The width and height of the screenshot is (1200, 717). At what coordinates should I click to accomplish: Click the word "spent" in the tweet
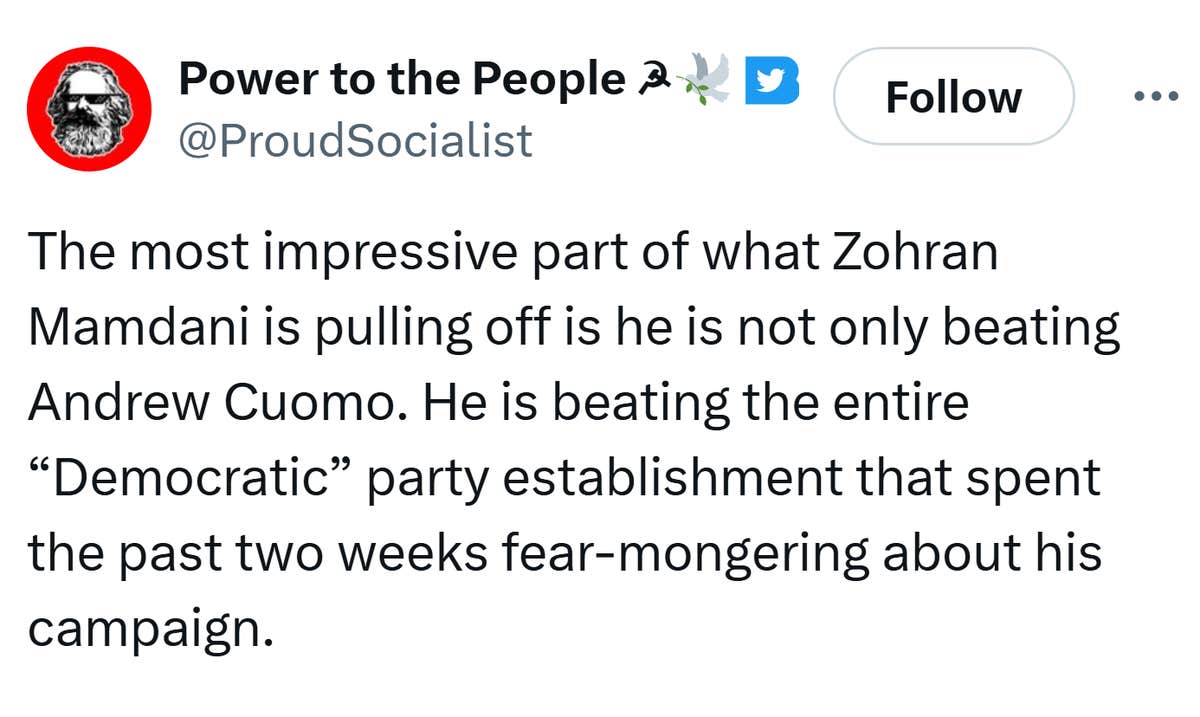[1044, 478]
